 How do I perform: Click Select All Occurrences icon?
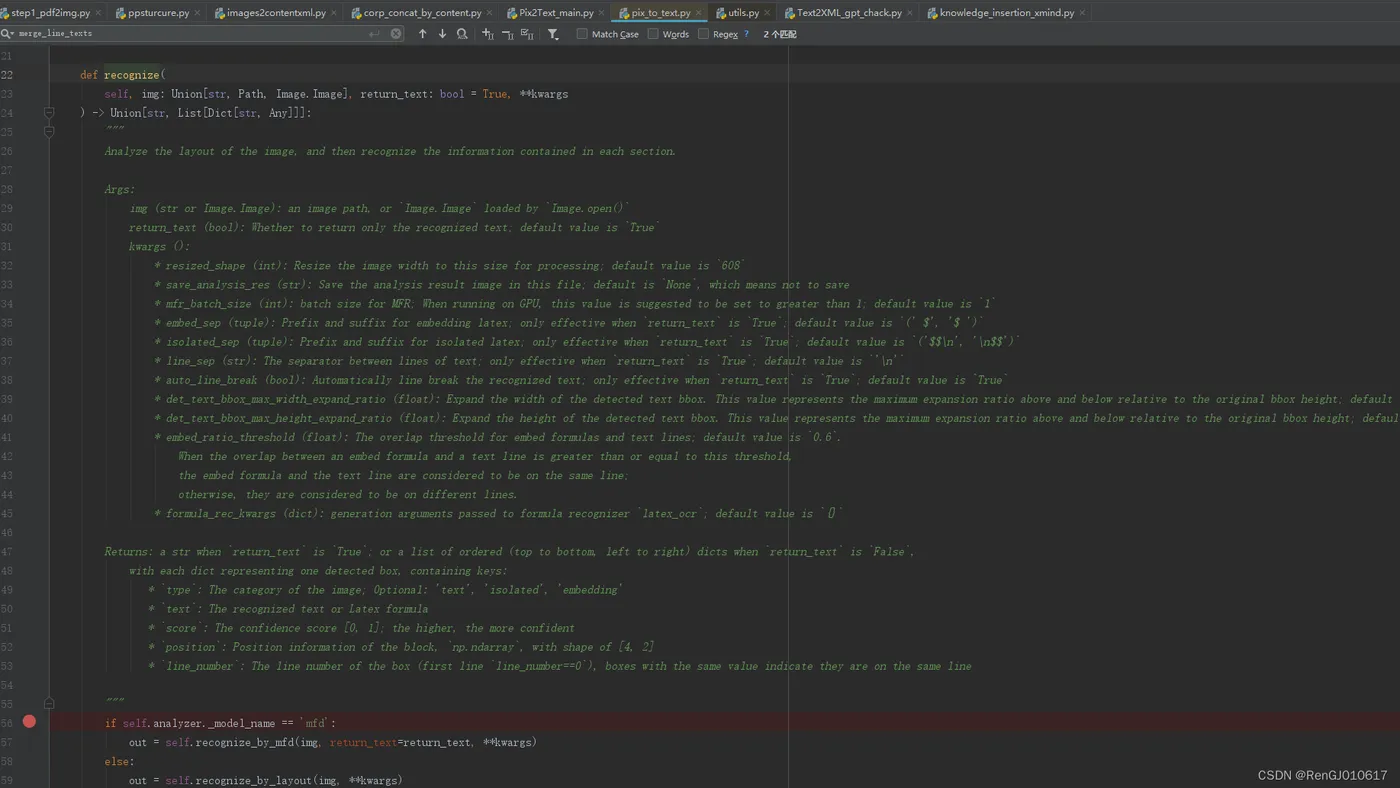(527, 34)
